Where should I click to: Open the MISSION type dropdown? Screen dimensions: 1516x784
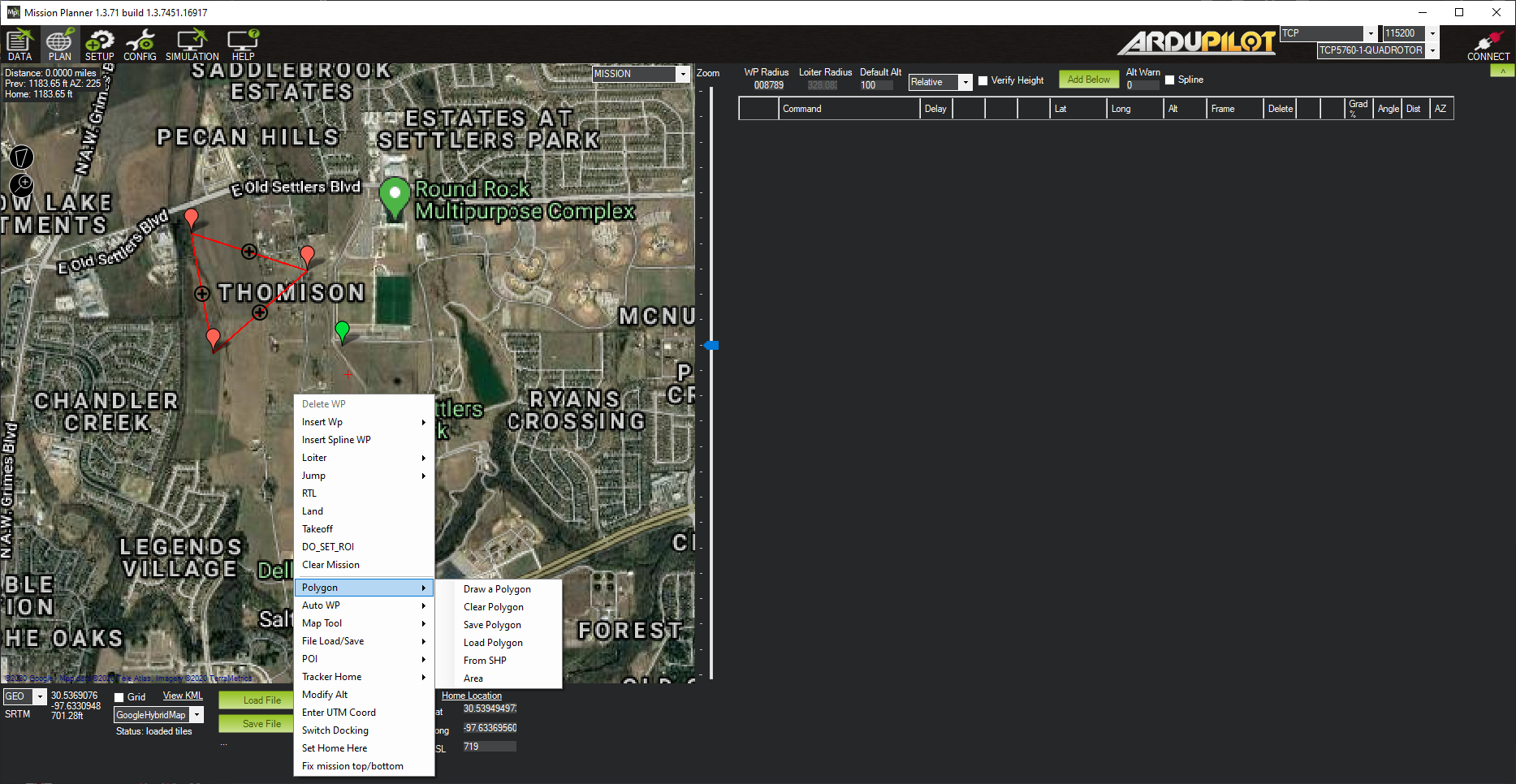click(682, 74)
